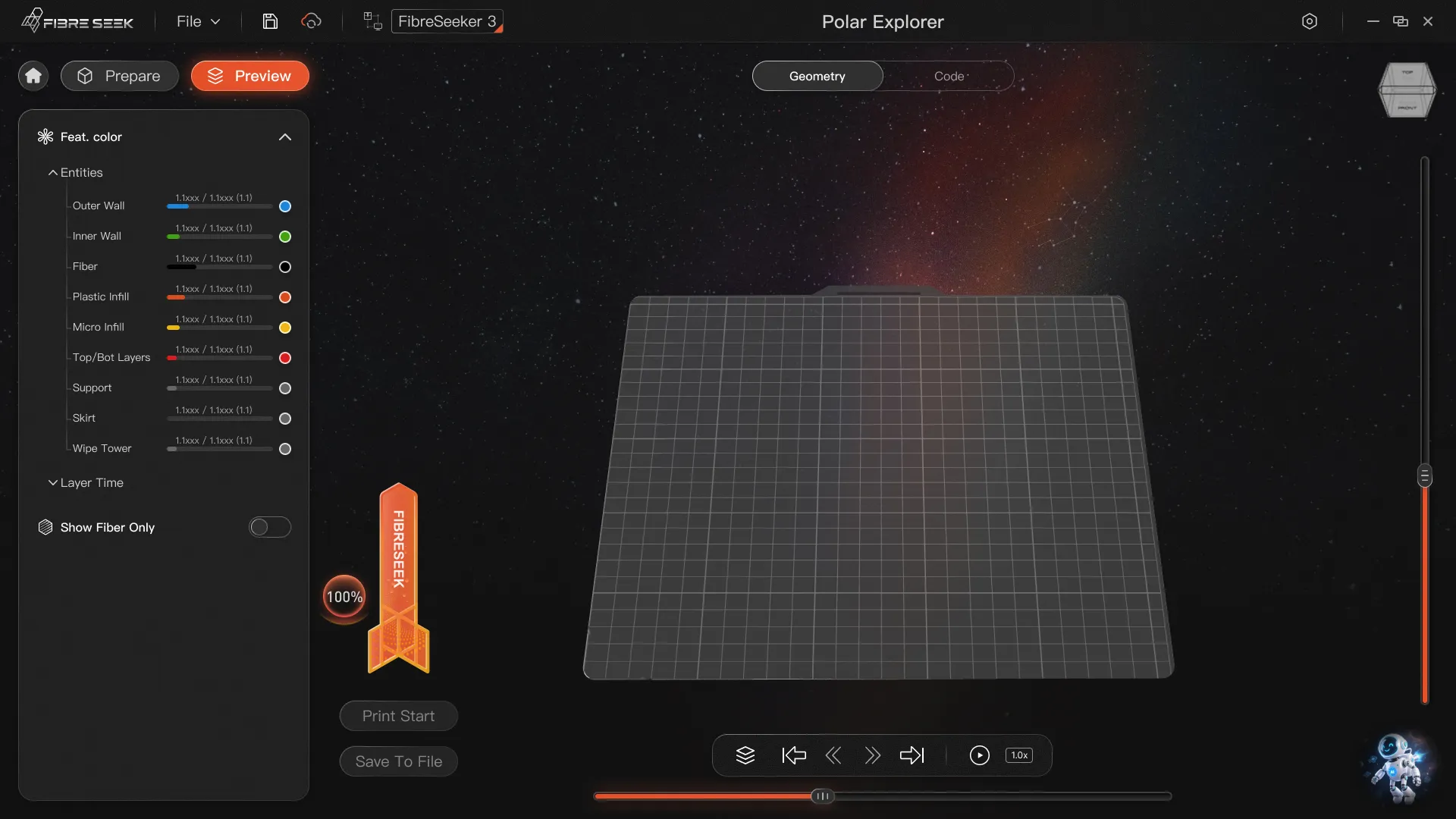Click the cloud sync icon
Image resolution: width=1456 pixels, height=819 pixels.
[x=311, y=21]
